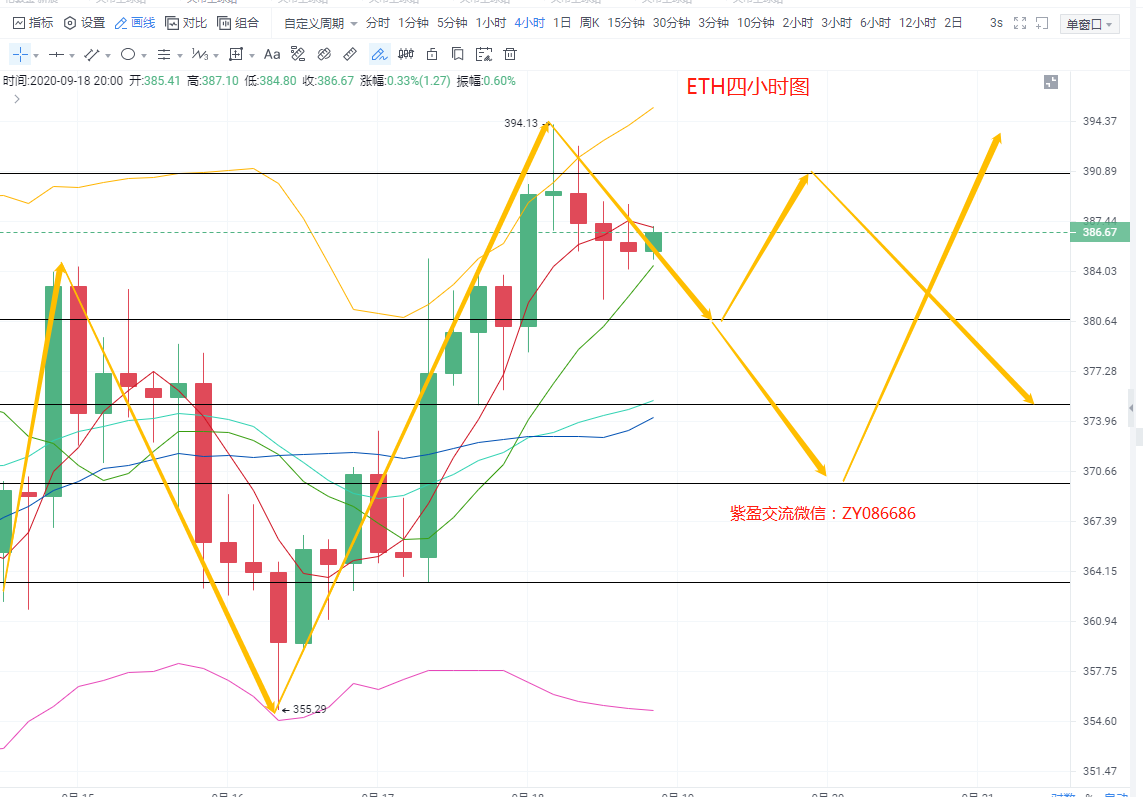Click the chart corner collapse icon
This screenshot has height=797, width=1143.
[x=1050, y=83]
